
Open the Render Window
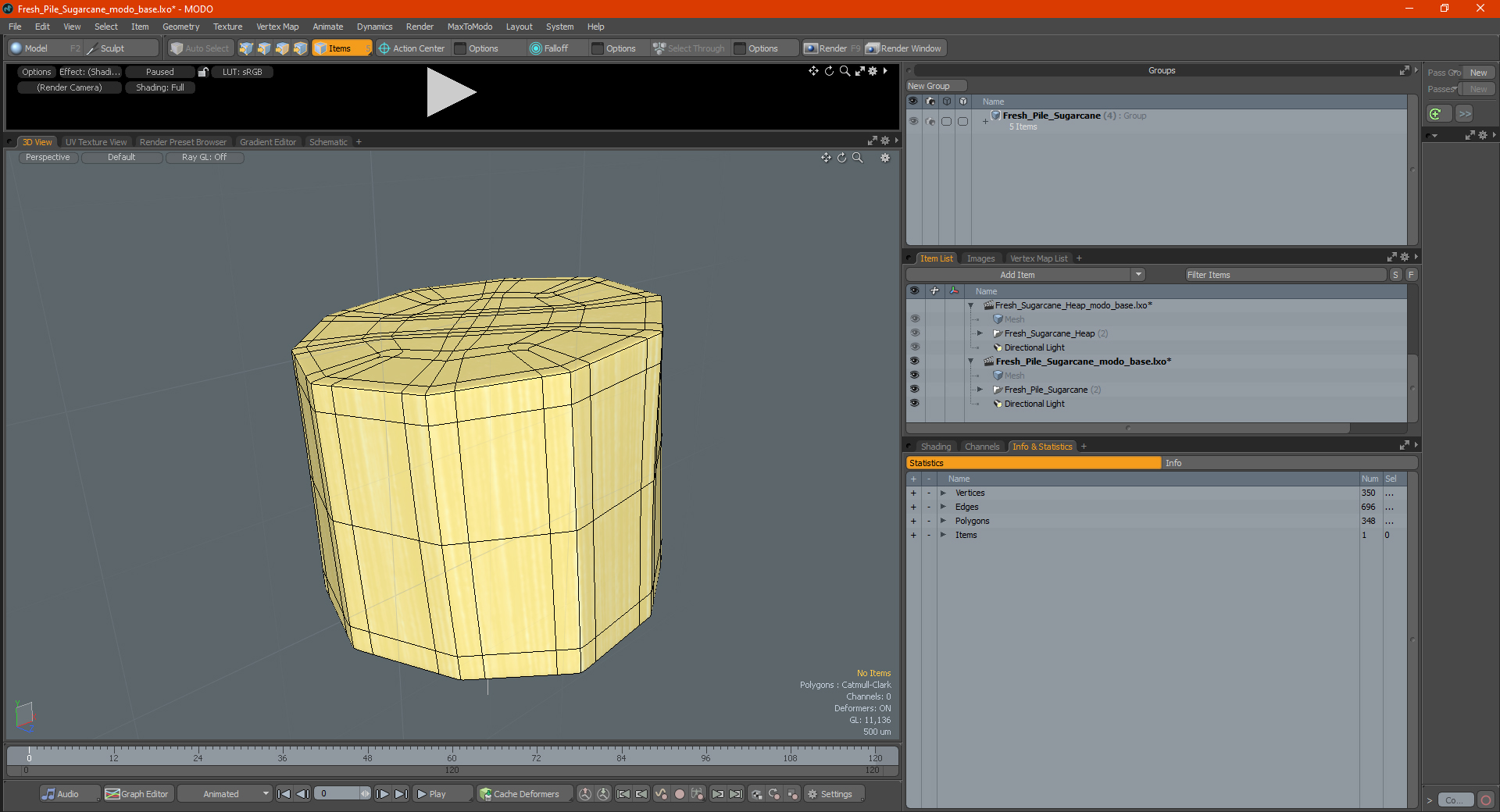(x=904, y=48)
